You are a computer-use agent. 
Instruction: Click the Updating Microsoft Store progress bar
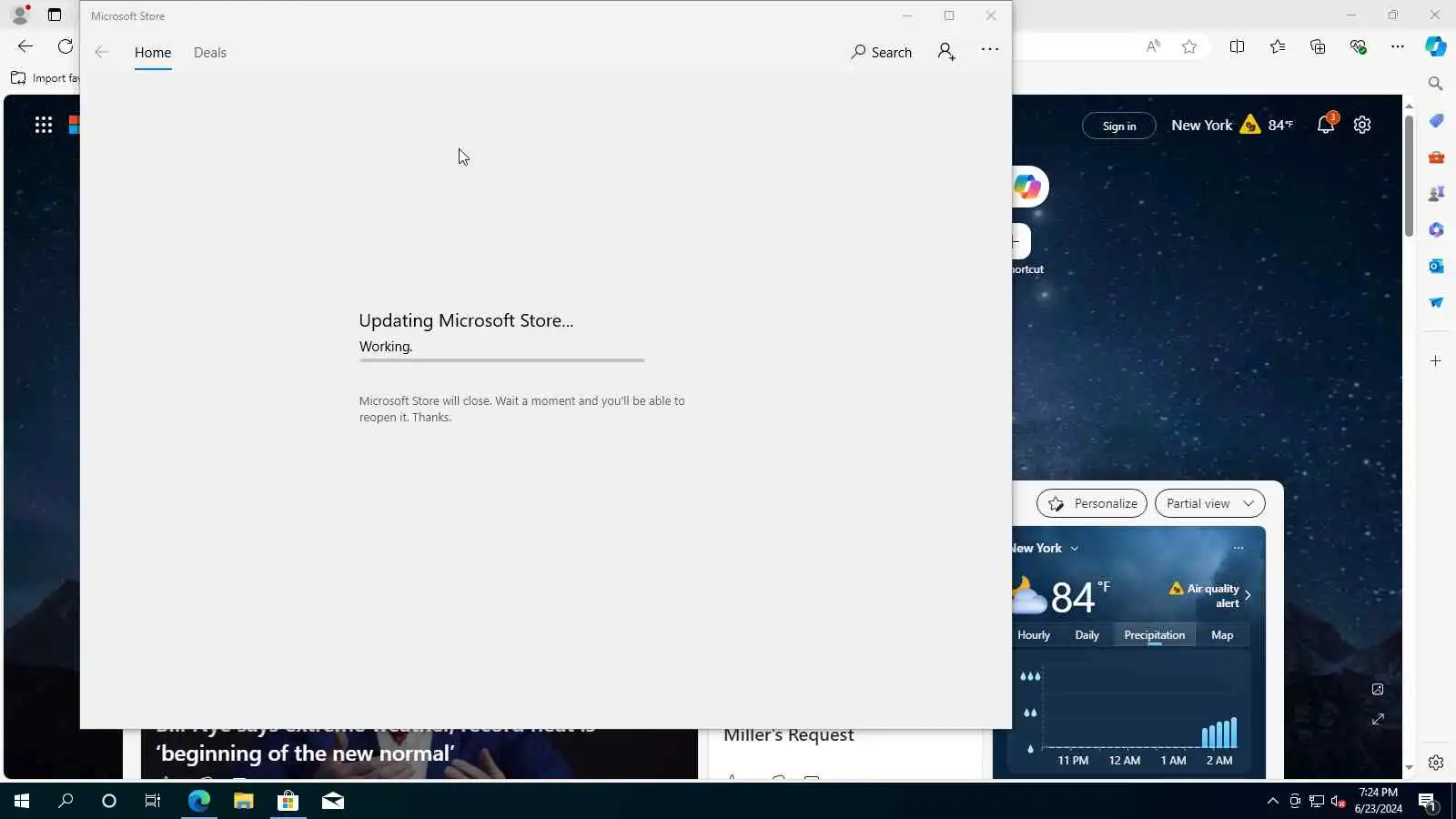click(x=501, y=360)
